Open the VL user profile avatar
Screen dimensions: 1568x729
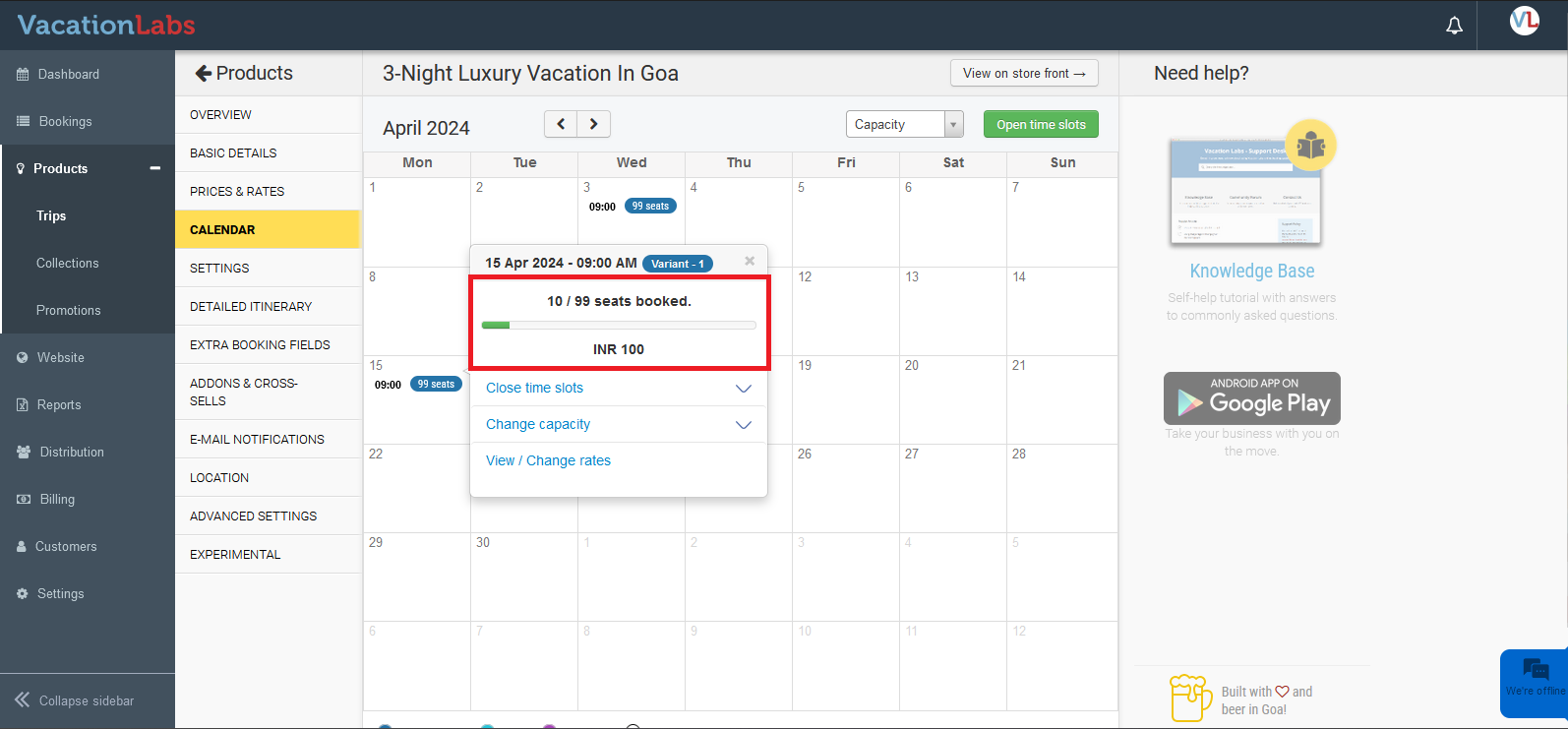(x=1524, y=21)
